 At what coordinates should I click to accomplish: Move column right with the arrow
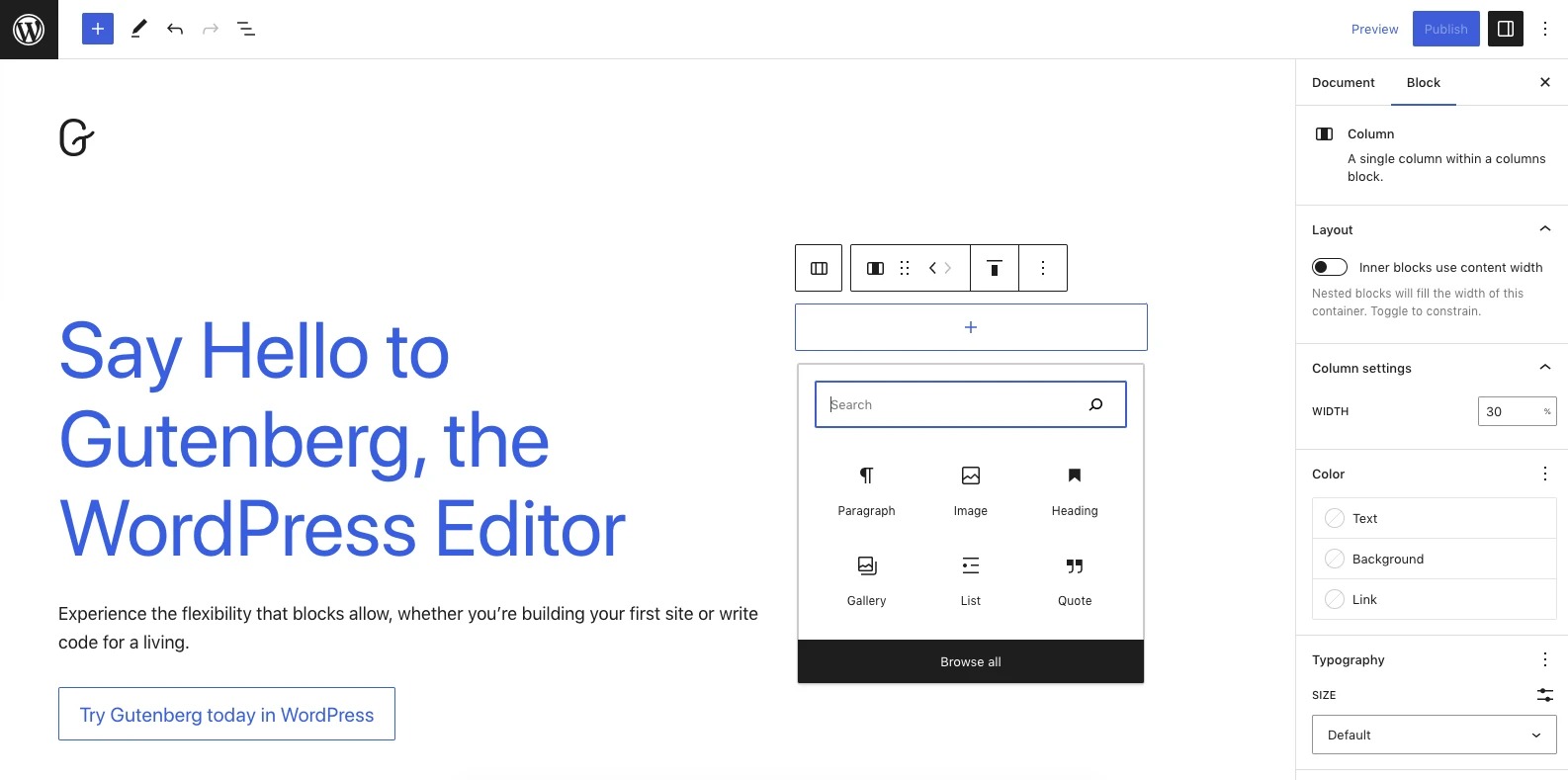[x=948, y=268]
